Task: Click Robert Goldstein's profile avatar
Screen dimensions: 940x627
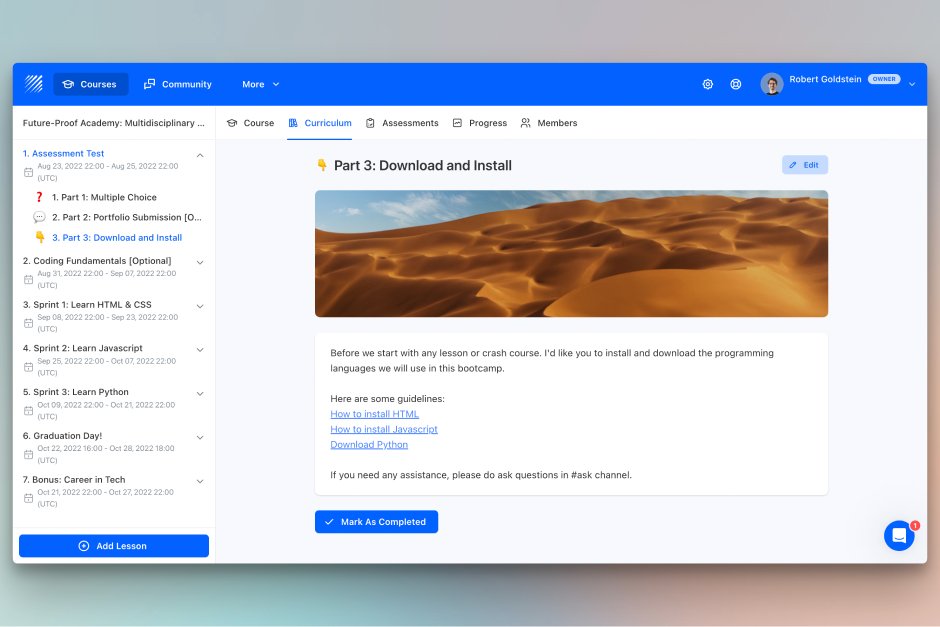Action: coord(772,84)
